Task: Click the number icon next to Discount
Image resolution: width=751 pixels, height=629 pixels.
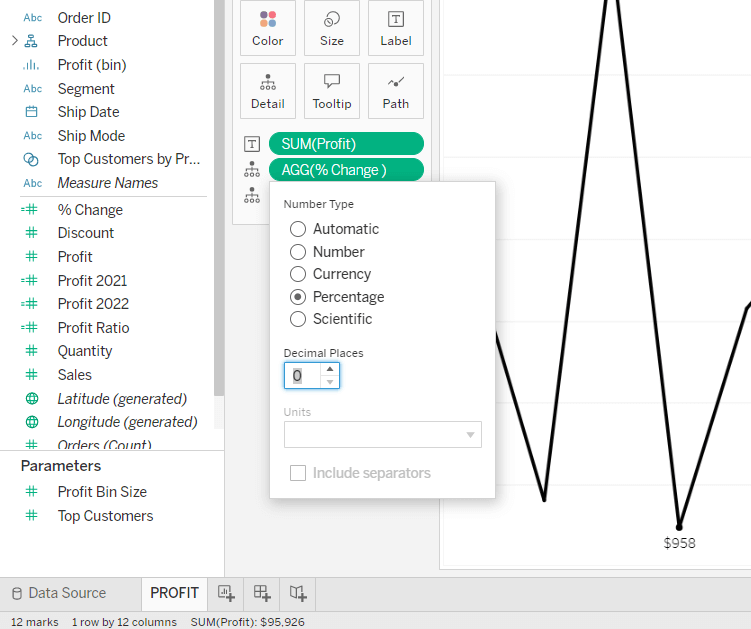Action: (x=31, y=233)
